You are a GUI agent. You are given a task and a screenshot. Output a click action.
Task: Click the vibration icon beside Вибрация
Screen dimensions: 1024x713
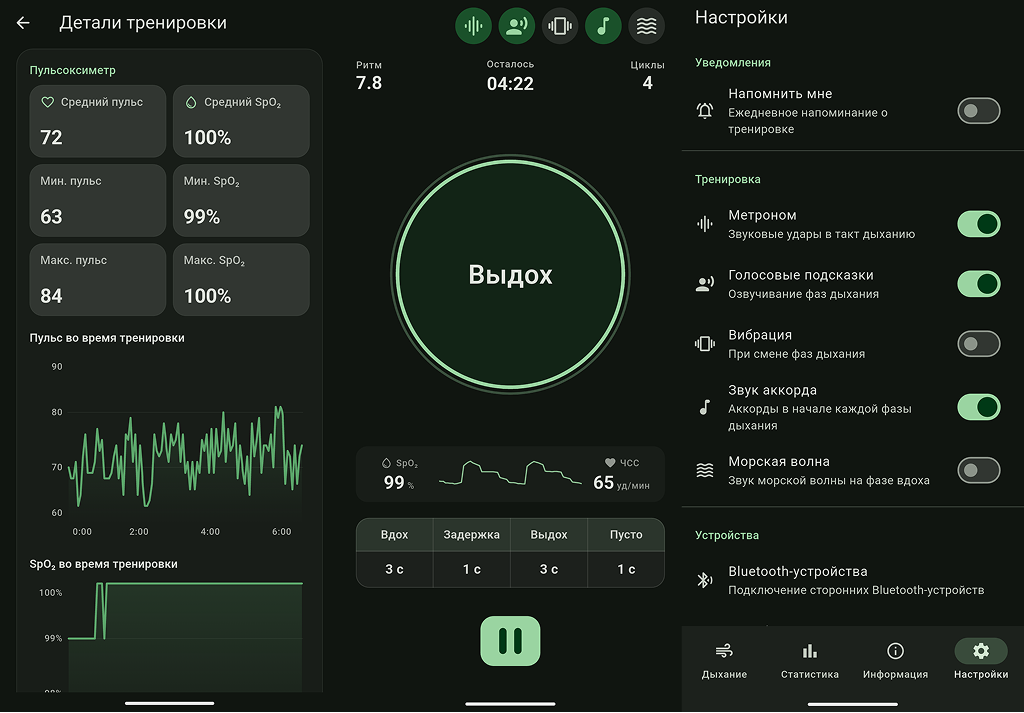[x=705, y=343]
